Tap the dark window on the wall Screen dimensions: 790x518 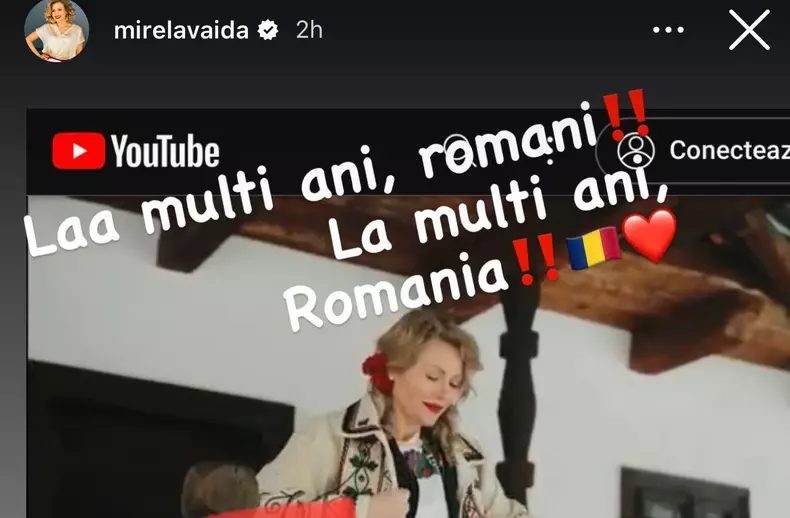pyautogui.click(x=684, y=493)
